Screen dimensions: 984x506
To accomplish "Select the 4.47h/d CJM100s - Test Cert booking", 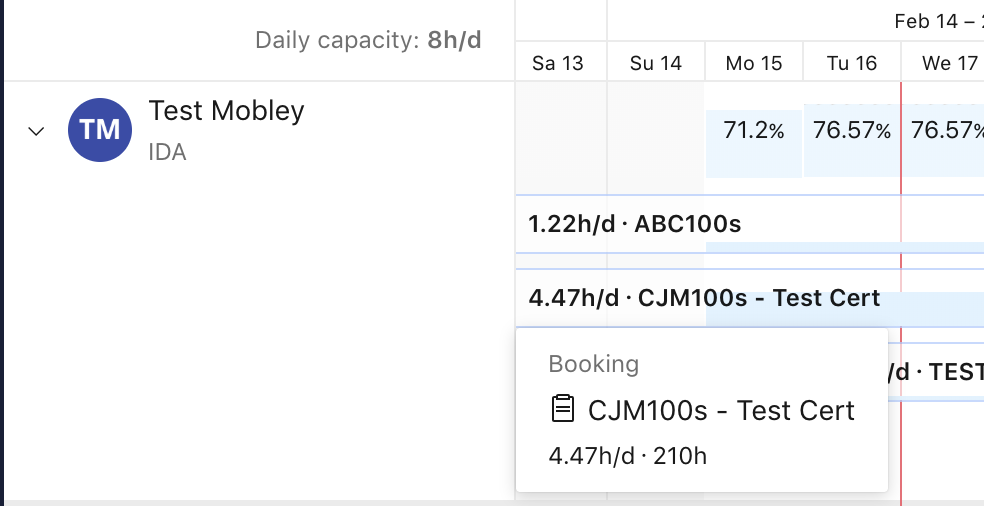I will pyautogui.click(x=749, y=298).
